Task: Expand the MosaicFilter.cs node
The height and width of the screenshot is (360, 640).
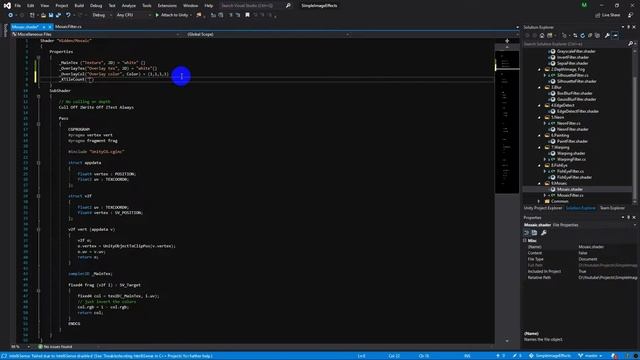Action: [545, 196]
